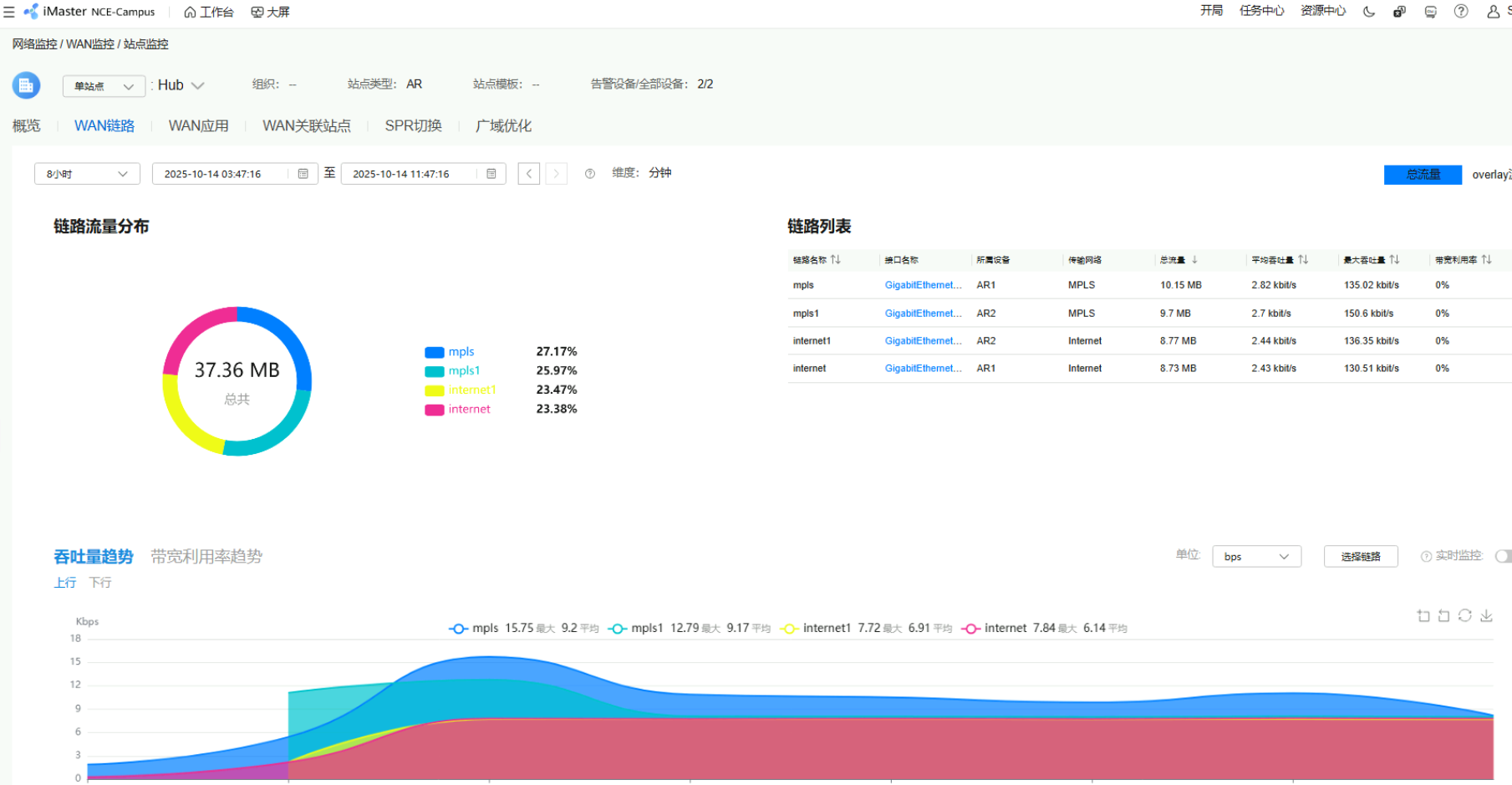The image size is (1512, 785).
Task: Enable the 实时监控 real-time monitoring switch
Action: 1503,557
